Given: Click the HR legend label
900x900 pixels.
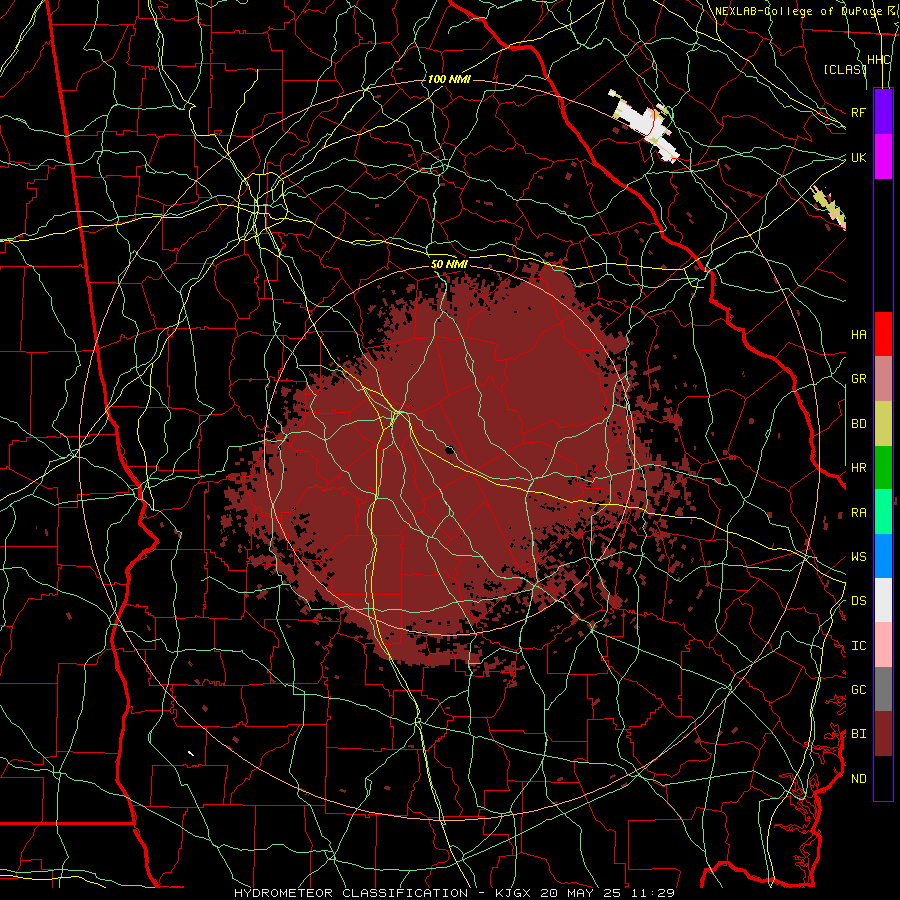Looking at the screenshot, I should (858, 468).
